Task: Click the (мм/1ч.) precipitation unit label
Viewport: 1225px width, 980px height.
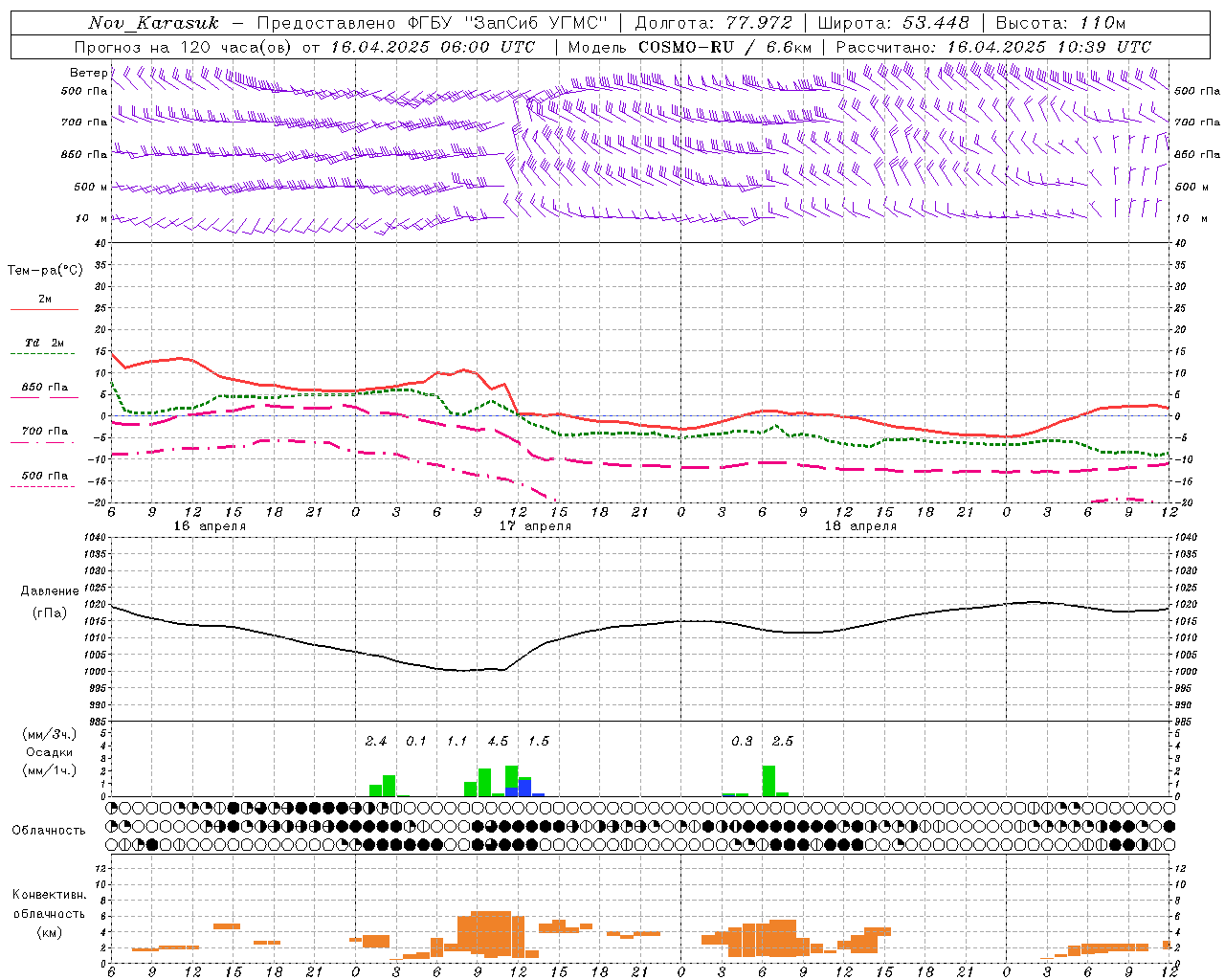Action: coord(49,770)
